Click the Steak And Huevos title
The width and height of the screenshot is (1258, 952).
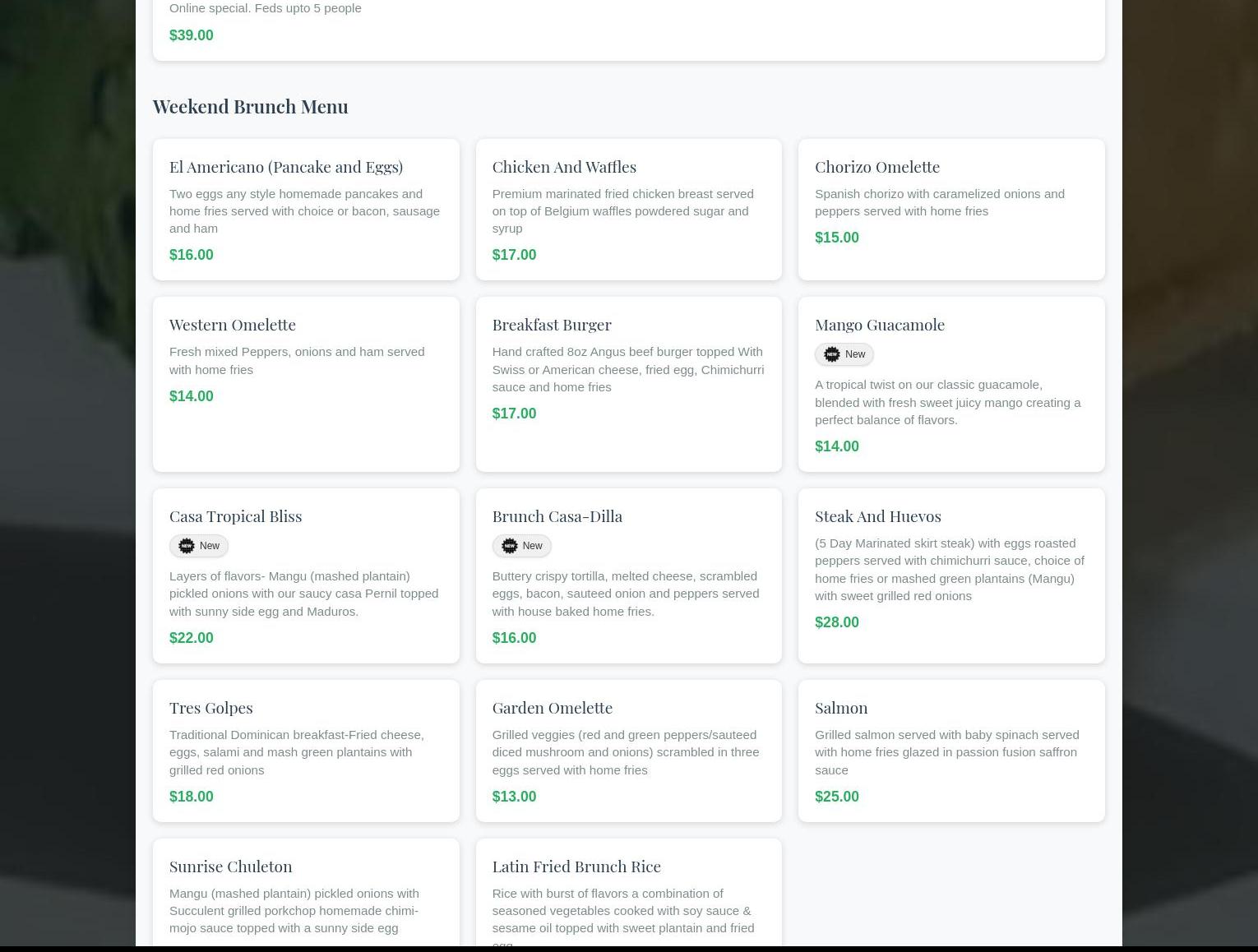tap(877, 515)
